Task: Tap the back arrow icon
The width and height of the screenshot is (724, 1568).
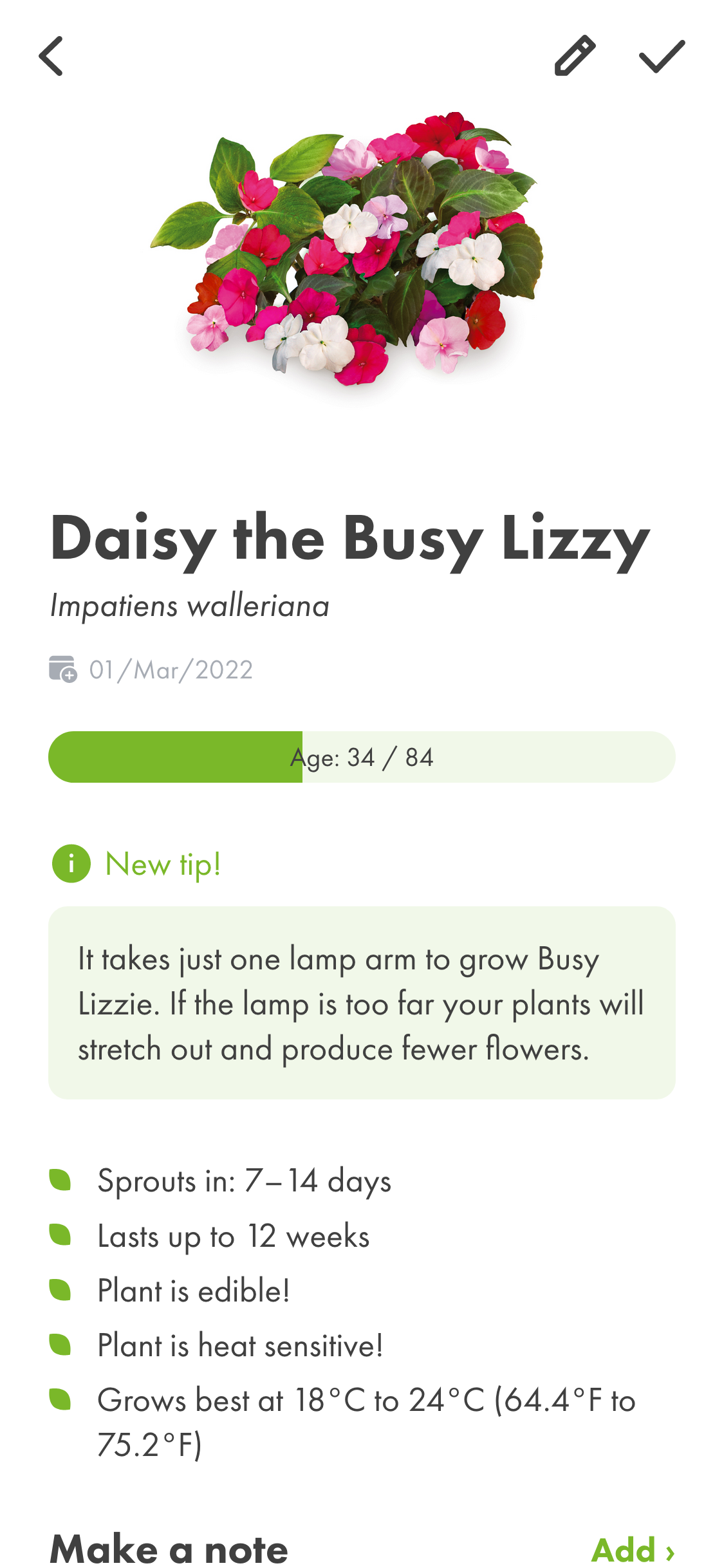Action: [x=51, y=56]
